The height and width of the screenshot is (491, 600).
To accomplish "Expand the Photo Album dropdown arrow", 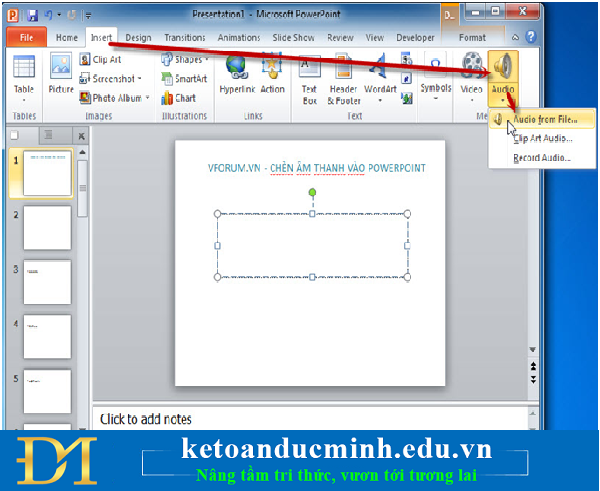I will [x=147, y=98].
